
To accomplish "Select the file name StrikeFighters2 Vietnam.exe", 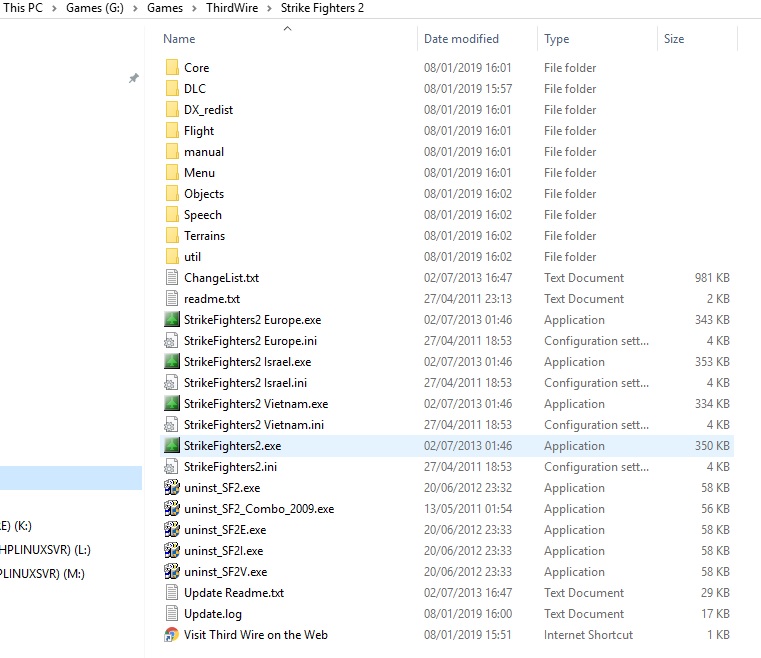I will (256, 404).
